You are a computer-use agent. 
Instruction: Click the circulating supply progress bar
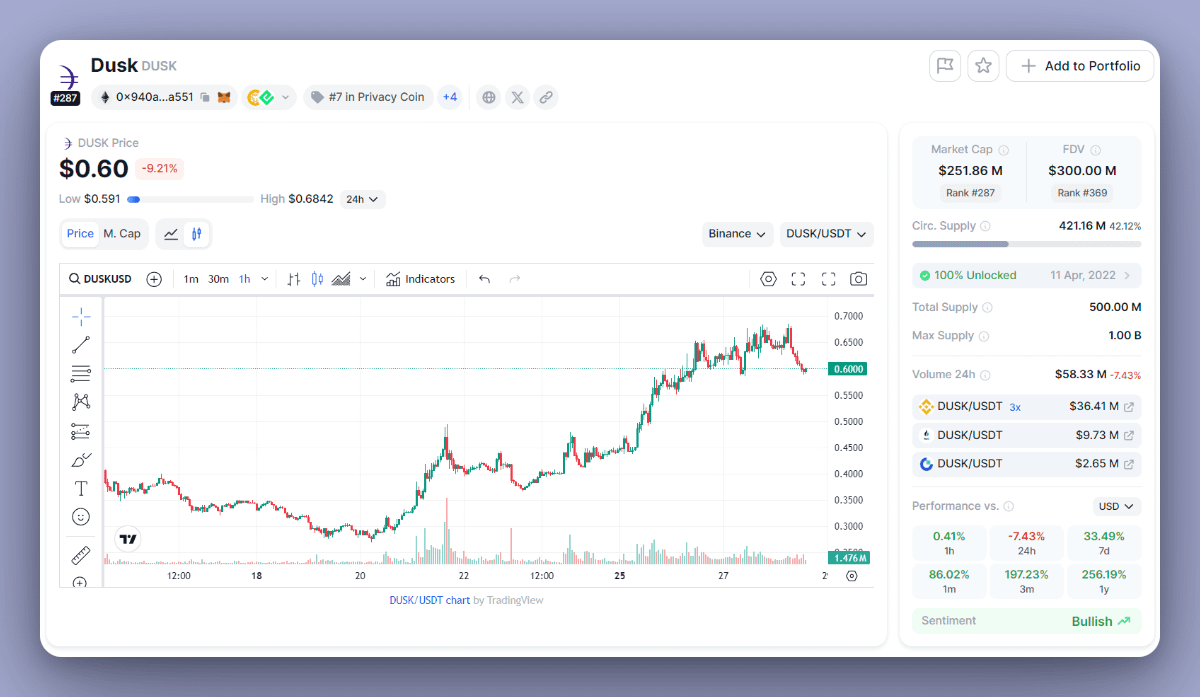[1027, 244]
